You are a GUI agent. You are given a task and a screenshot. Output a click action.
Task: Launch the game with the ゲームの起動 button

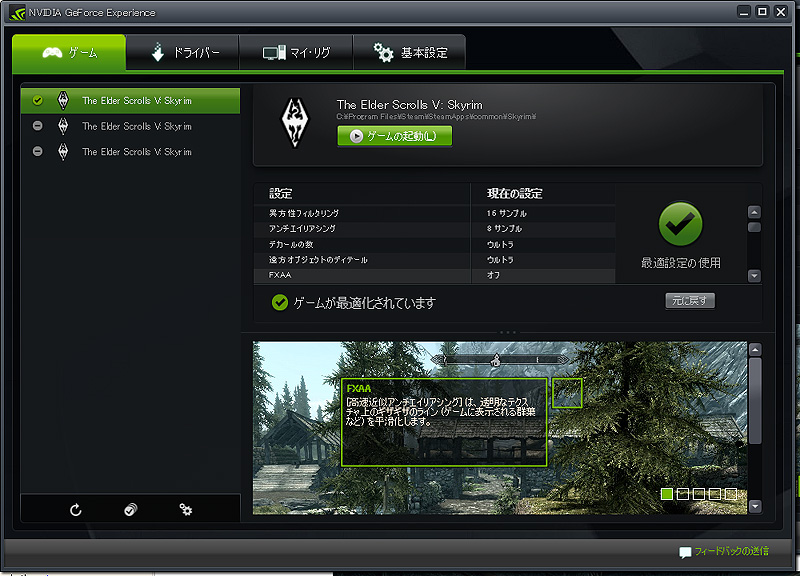(394, 136)
